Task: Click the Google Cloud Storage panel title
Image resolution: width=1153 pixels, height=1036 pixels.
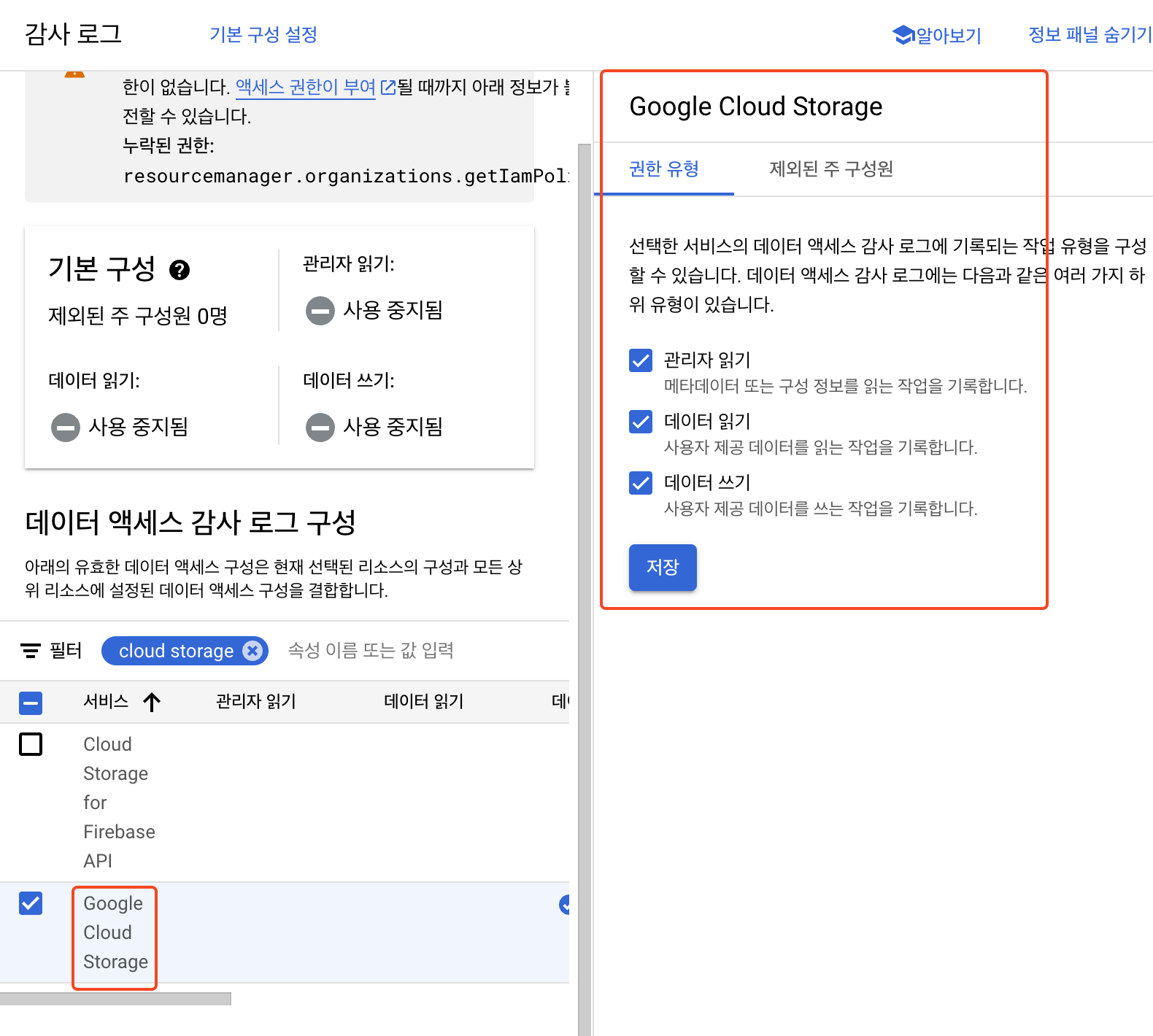Action: click(756, 107)
